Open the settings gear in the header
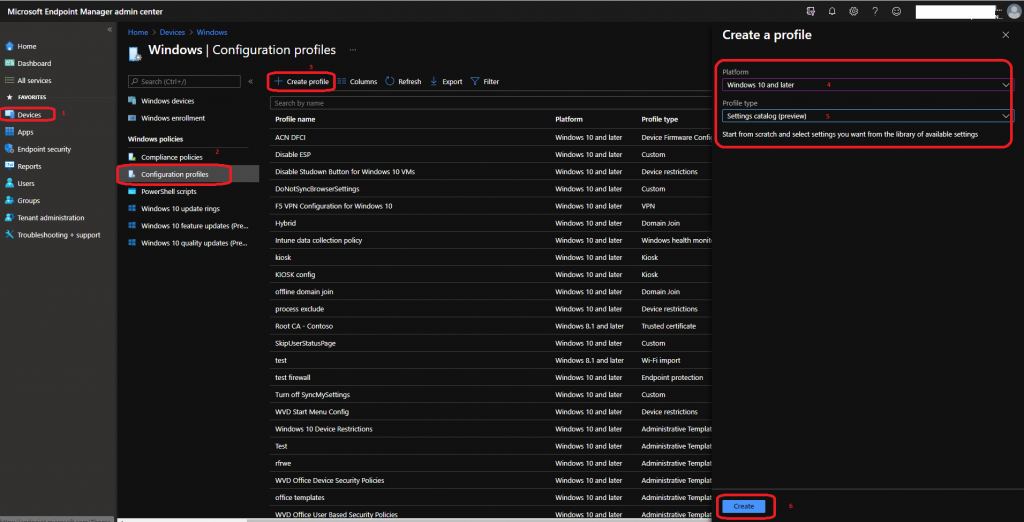Image resolution: width=1024 pixels, height=522 pixels. pos(854,11)
